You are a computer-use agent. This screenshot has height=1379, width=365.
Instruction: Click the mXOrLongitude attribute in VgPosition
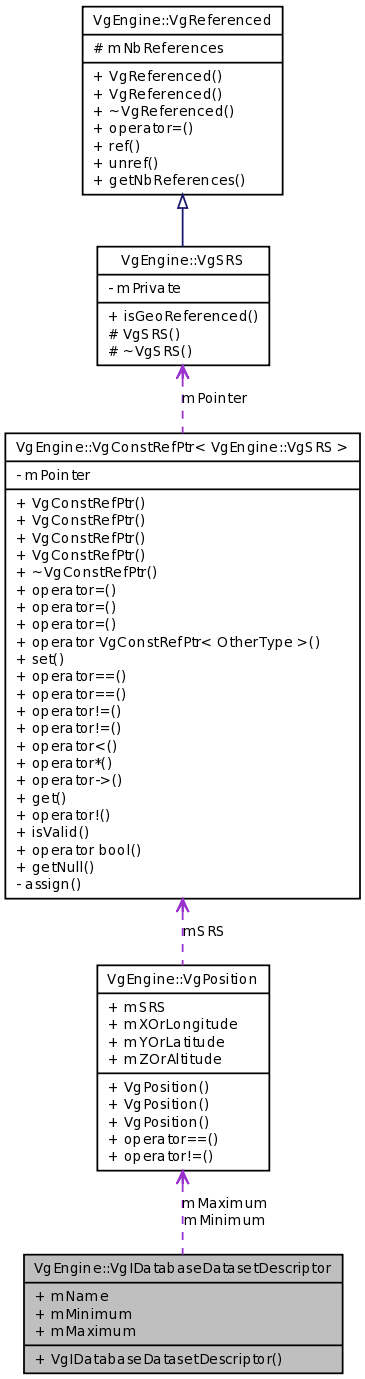[x=172, y=1023]
